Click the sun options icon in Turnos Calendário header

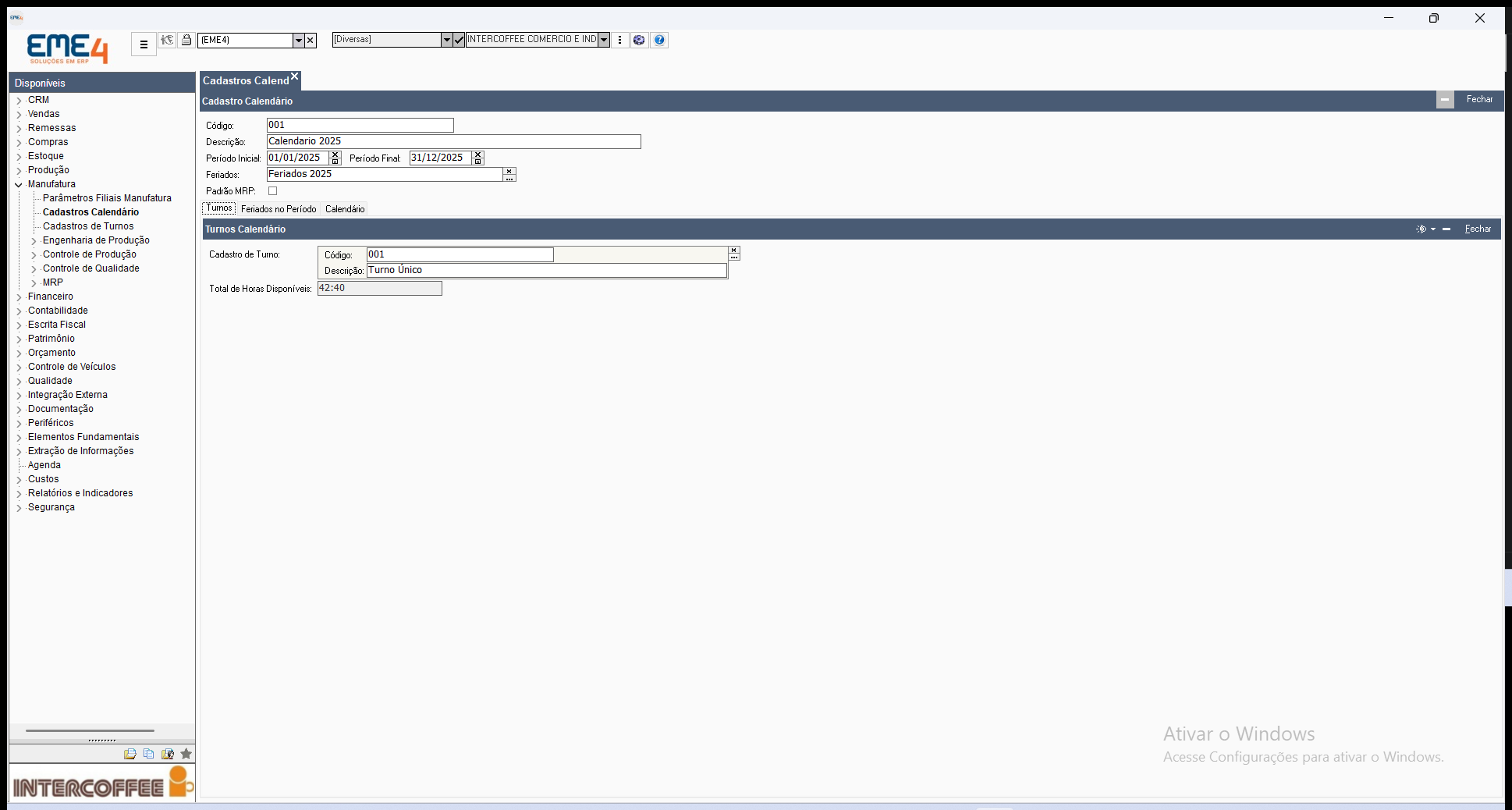pyautogui.click(x=1421, y=229)
